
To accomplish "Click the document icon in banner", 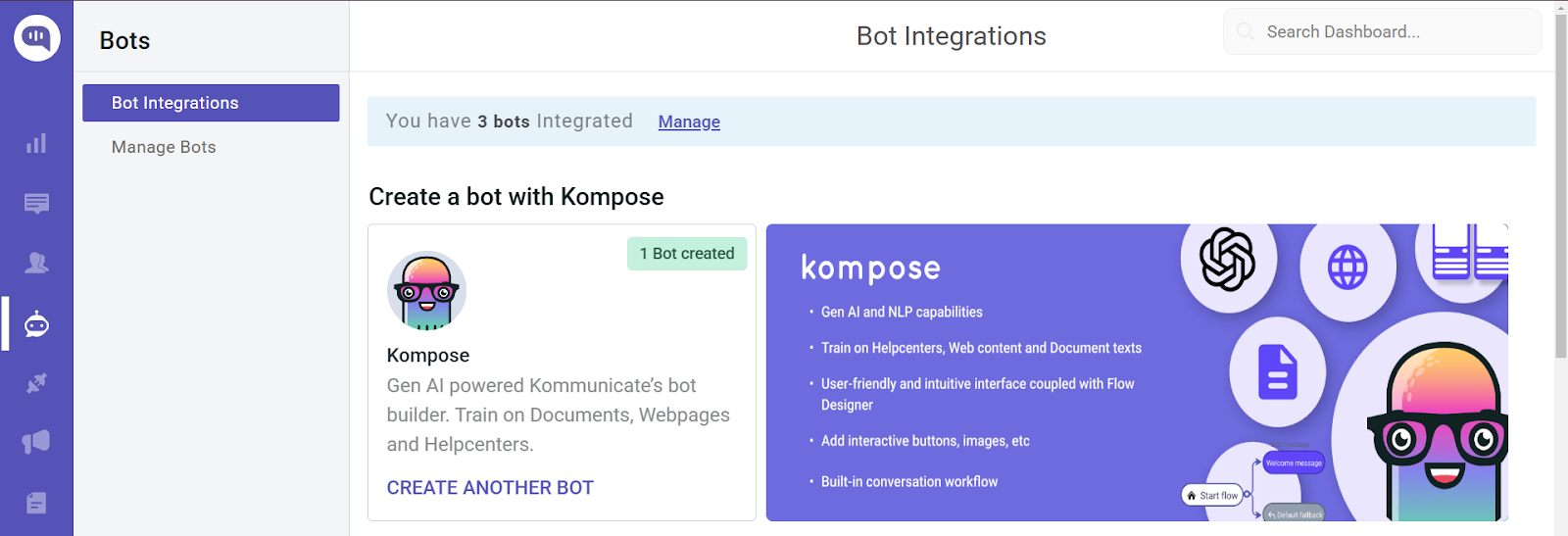I will click(x=1278, y=372).
